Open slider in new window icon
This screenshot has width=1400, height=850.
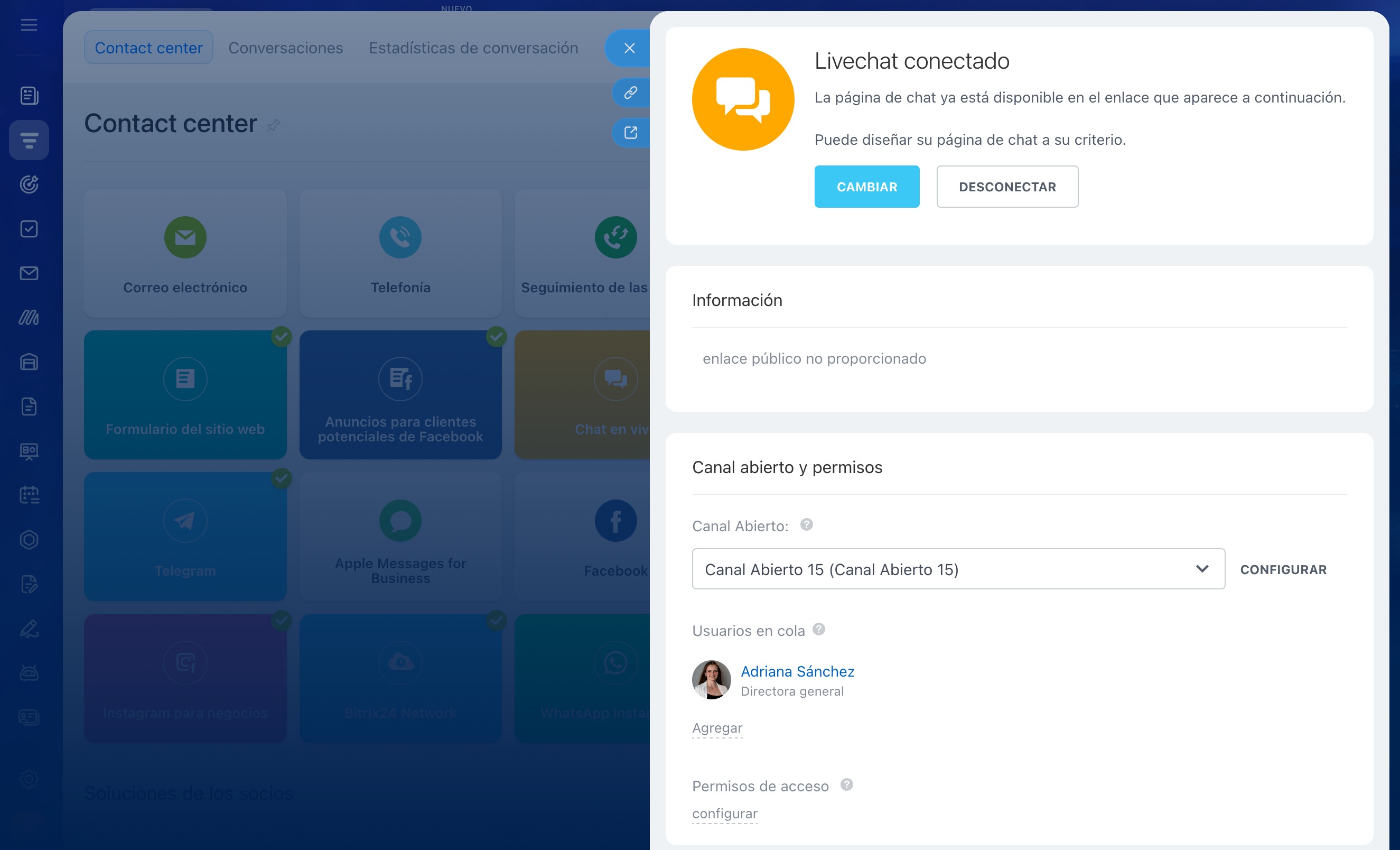click(x=631, y=133)
